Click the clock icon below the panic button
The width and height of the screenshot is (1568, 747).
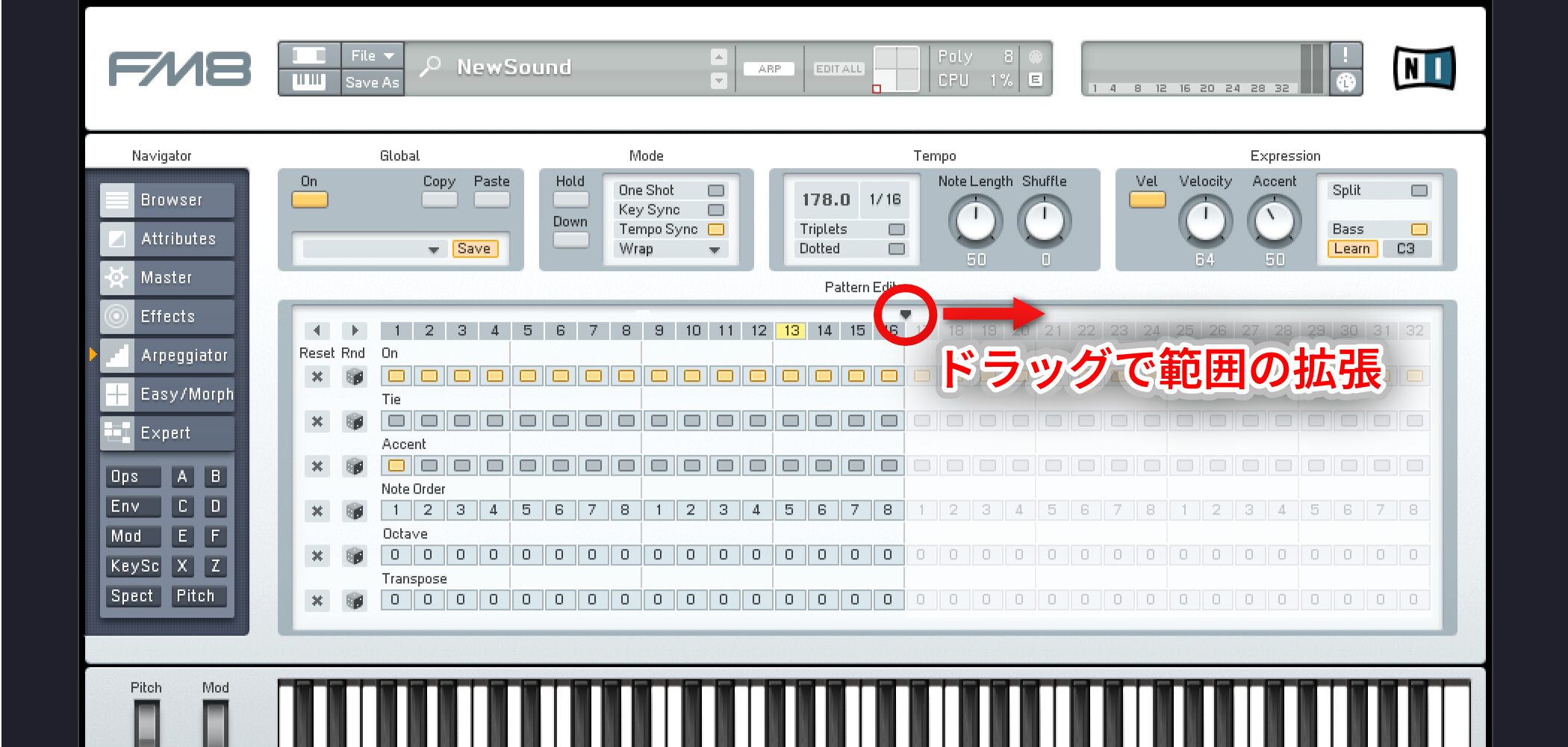(1345, 82)
